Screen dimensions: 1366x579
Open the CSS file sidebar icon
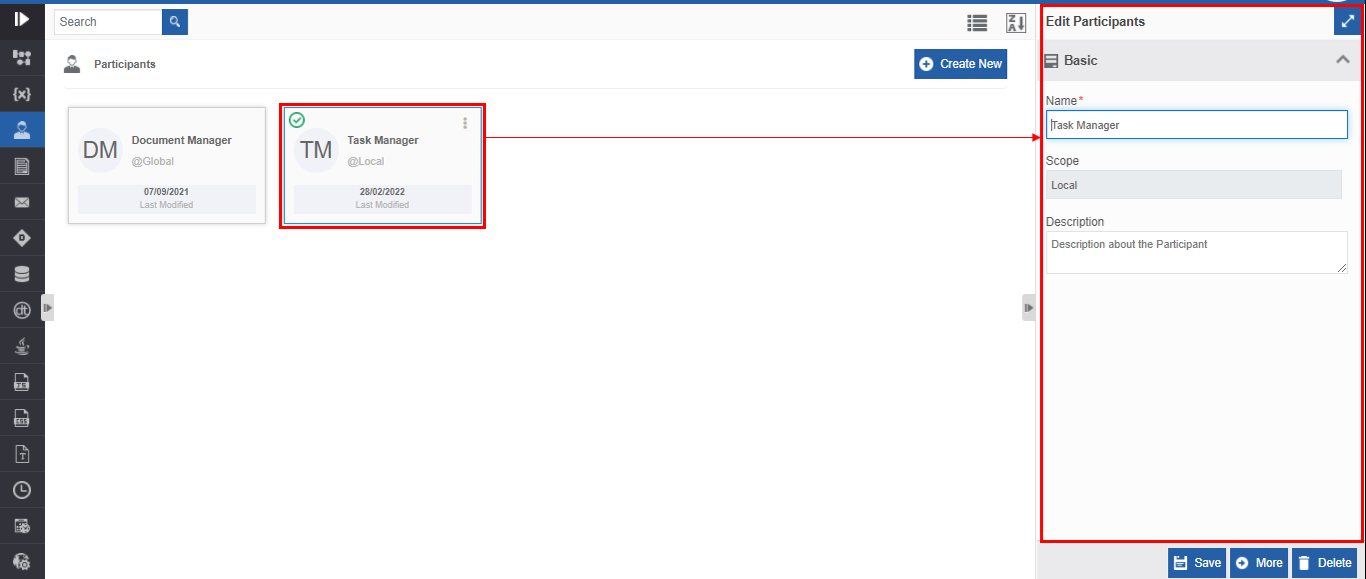tap(22, 418)
